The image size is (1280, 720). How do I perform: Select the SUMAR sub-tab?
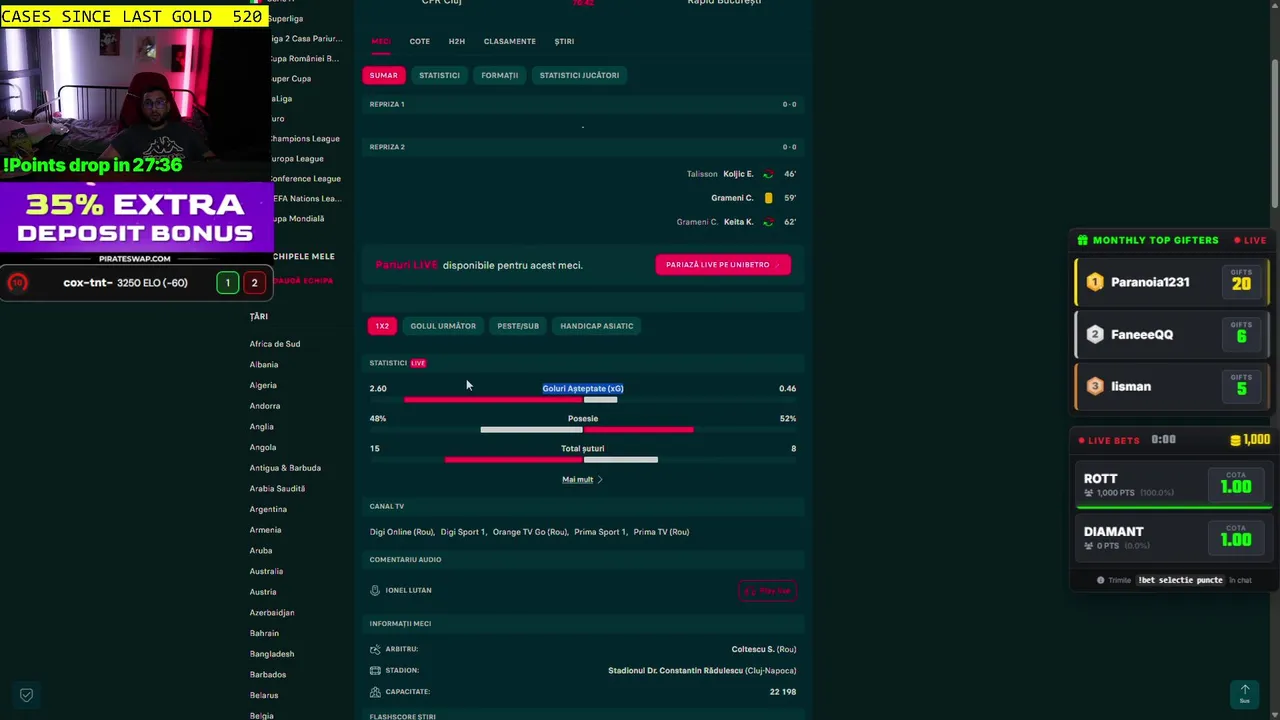click(x=383, y=75)
